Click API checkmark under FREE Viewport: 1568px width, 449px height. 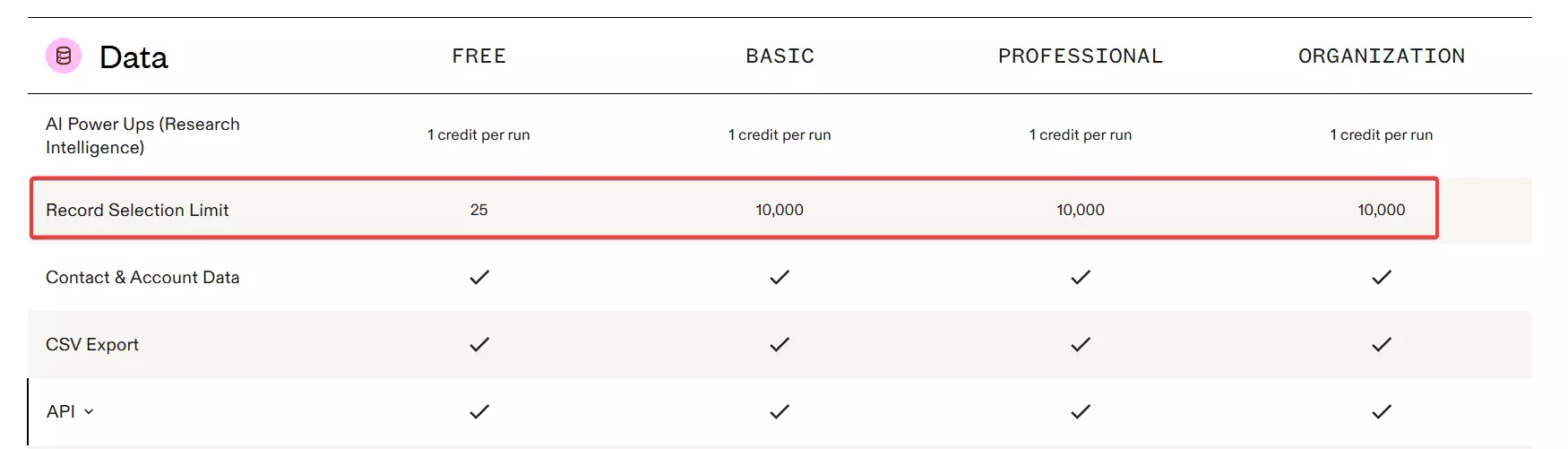(x=479, y=411)
